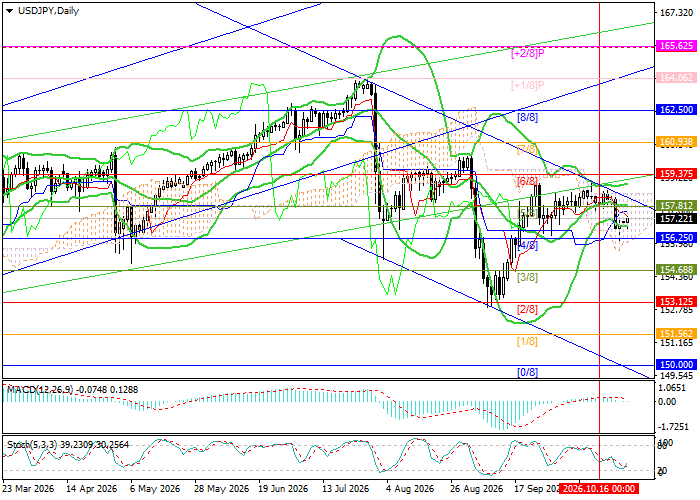
Task: Select the 151.562 orange price label
Action: tap(677, 333)
